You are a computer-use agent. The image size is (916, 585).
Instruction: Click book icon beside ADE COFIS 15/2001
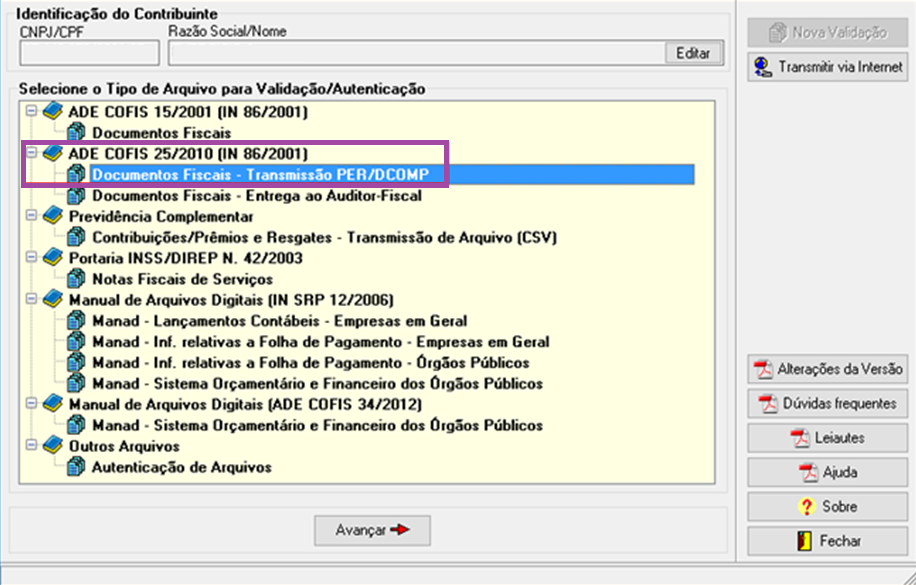53,110
